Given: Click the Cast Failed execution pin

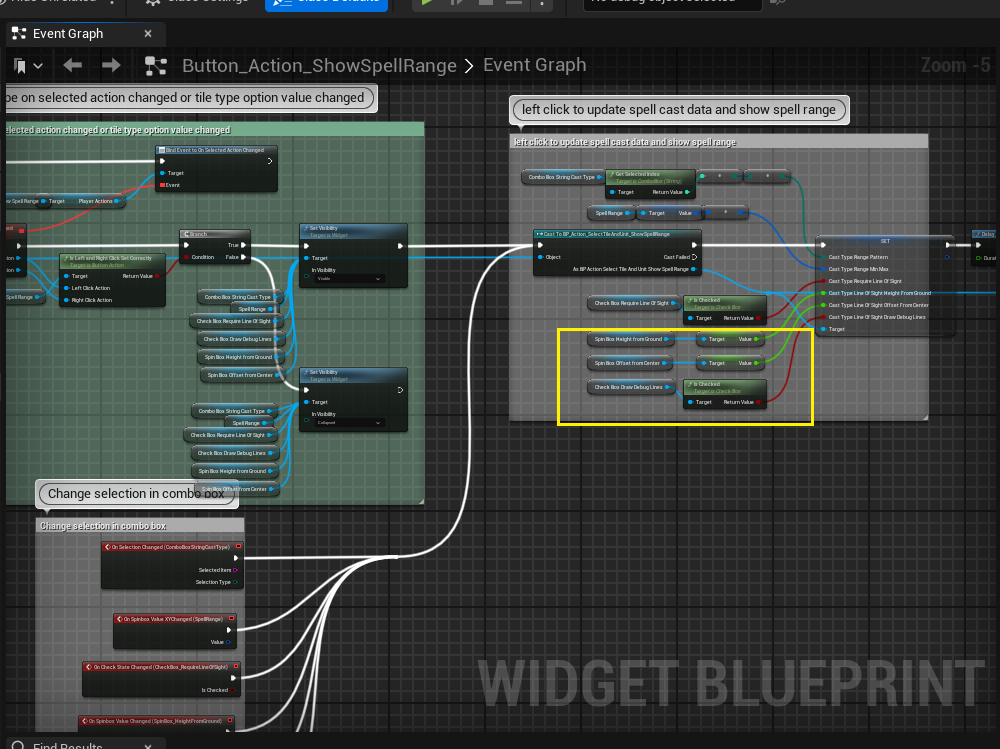Looking at the screenshot, I should (x=695, y=257).
